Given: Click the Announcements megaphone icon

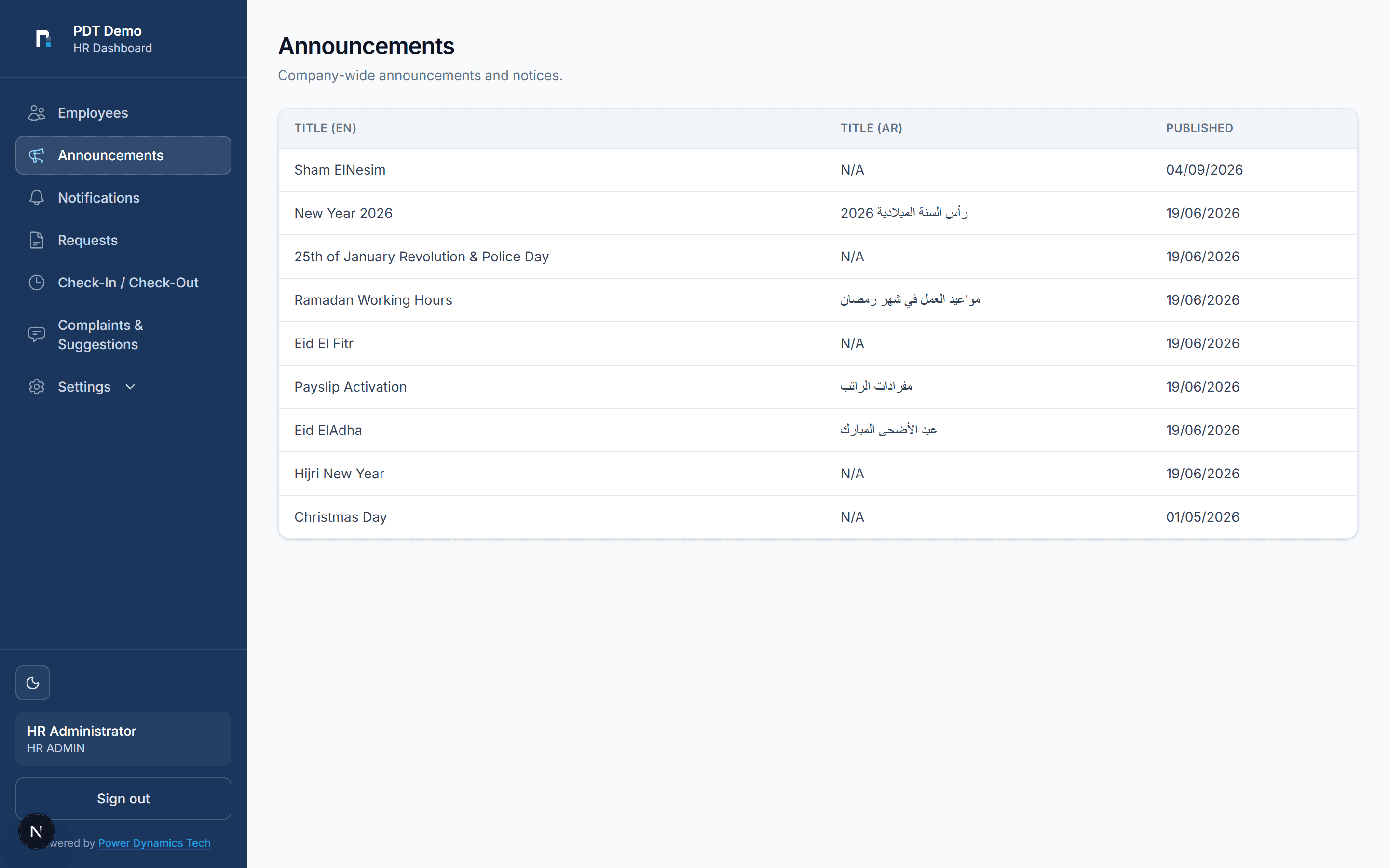Looking at the screenshot, I should click(37, 156).
